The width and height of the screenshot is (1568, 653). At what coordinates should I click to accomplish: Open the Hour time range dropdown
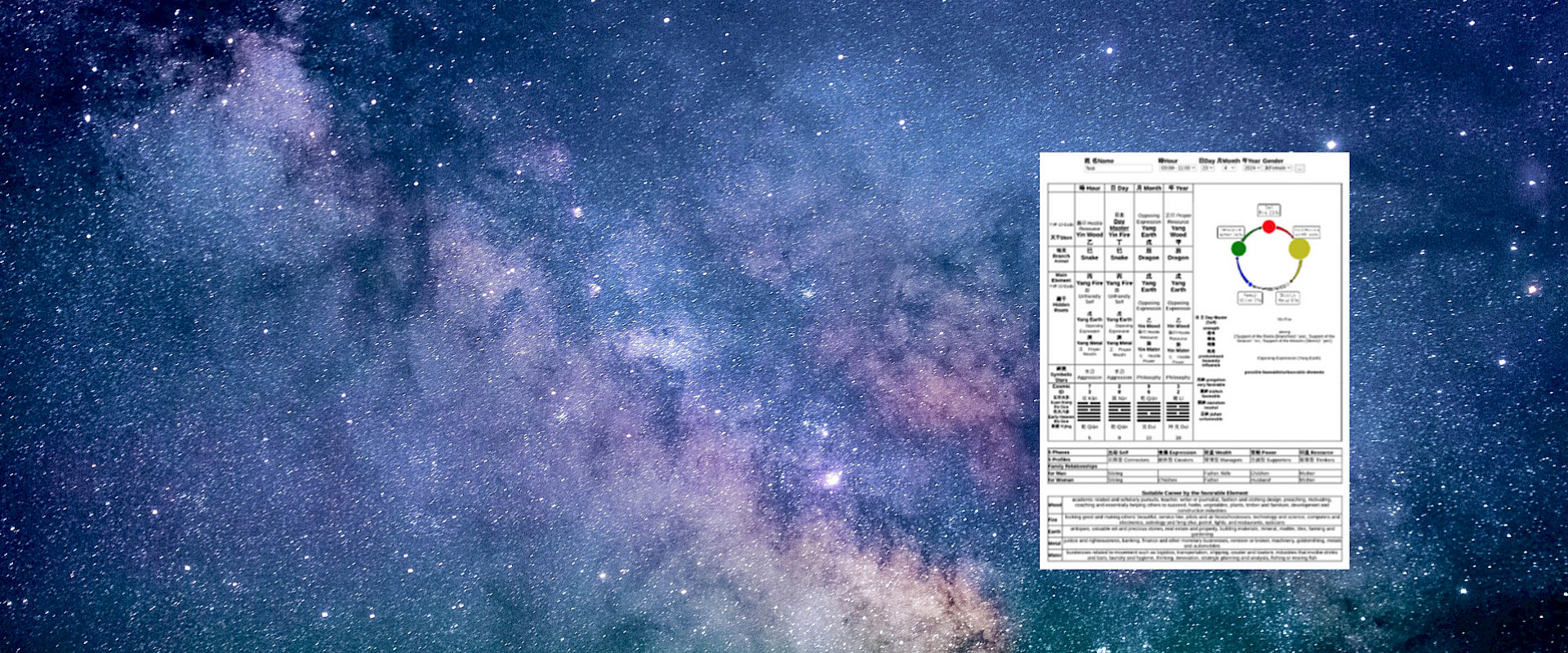1178,168
